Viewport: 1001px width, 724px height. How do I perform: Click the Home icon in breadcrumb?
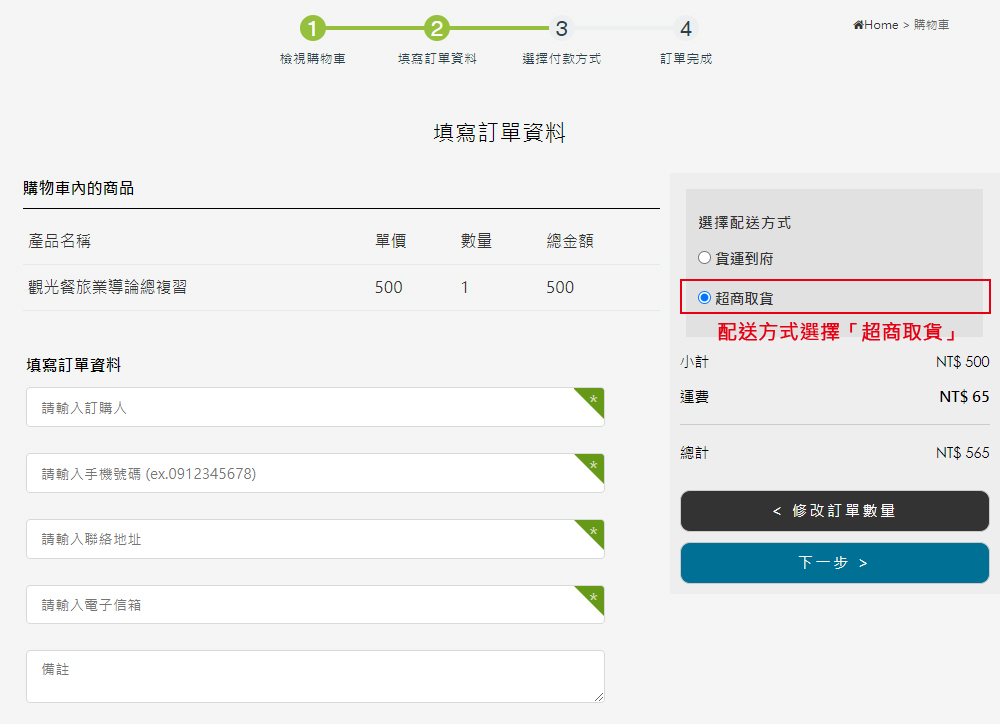pyautogui.click(x=858, y=25)
